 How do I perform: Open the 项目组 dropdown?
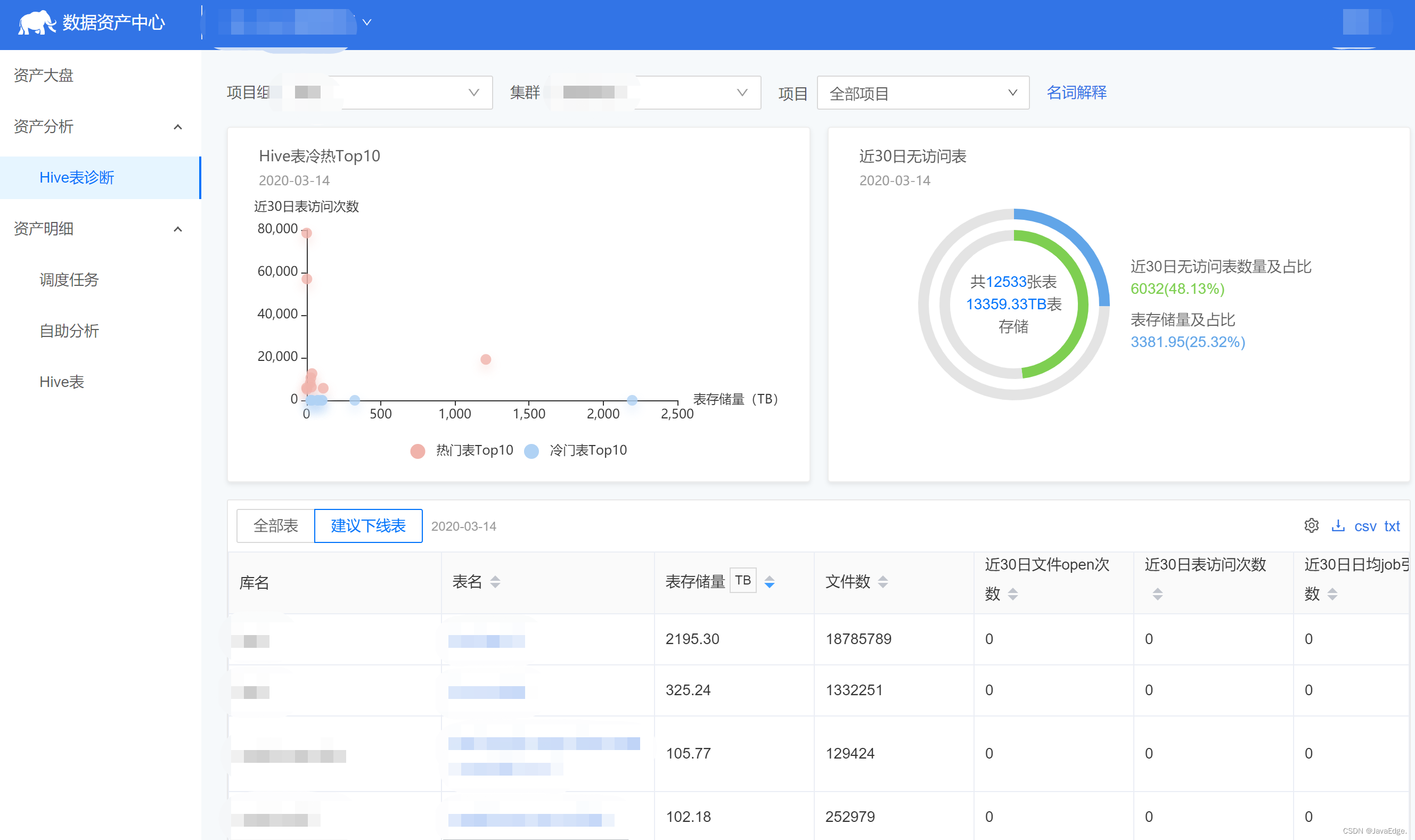click(x=396, y=92)
